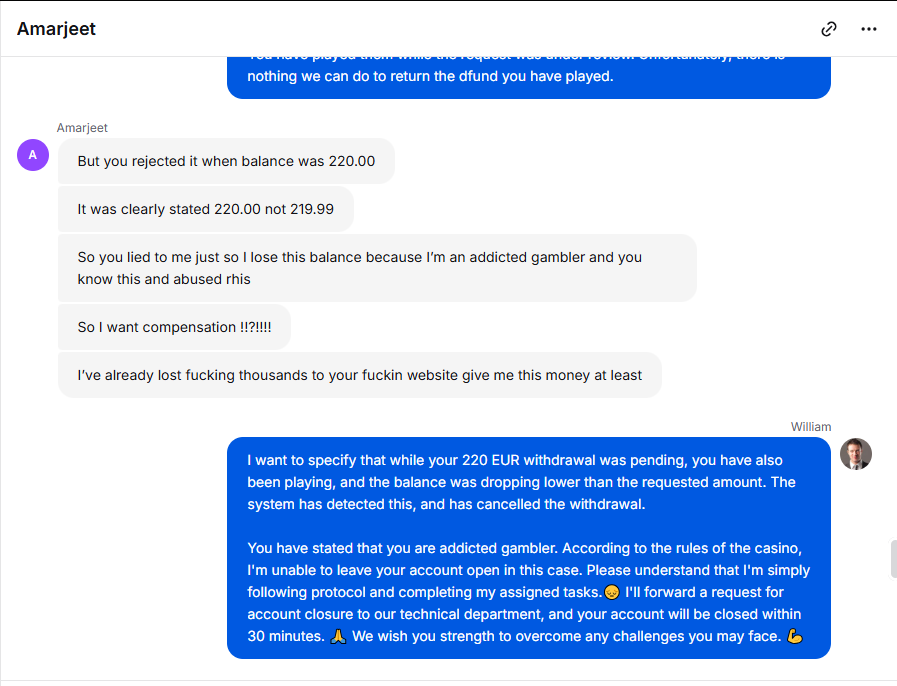The image size is (897, 686).
Task: Select the 'So I want compensation' message
Action: pyautogui.click(x=174, y=327)
